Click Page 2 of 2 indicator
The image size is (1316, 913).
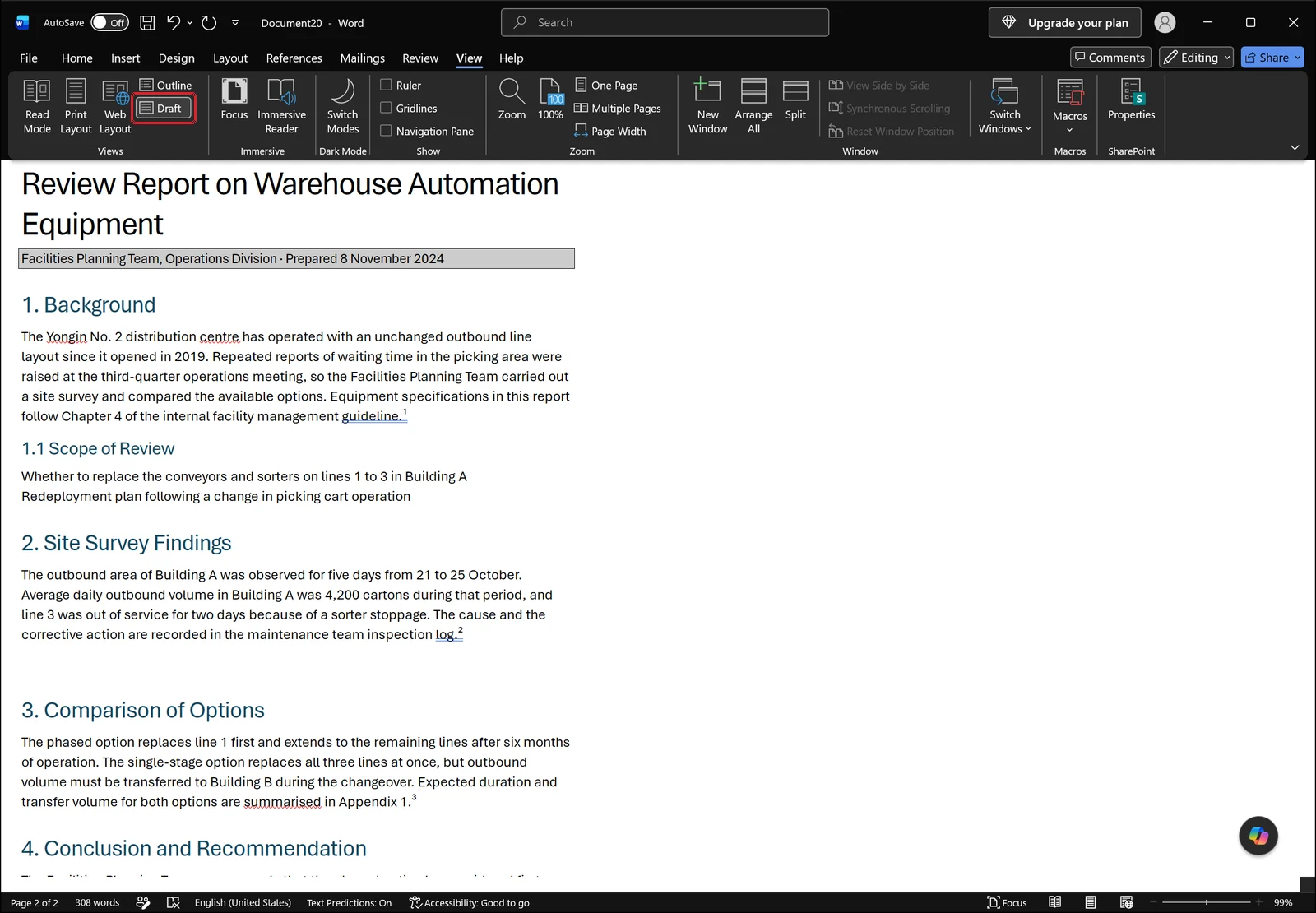[x=35, y=902]
